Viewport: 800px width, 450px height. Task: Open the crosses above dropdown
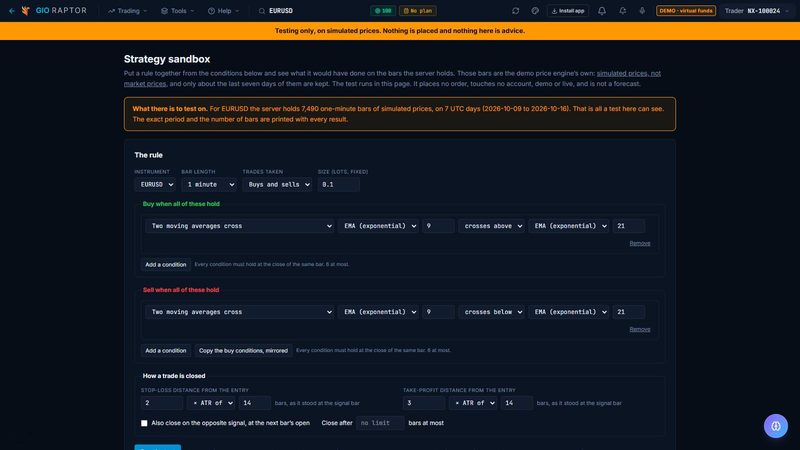[x=491, y=226]
